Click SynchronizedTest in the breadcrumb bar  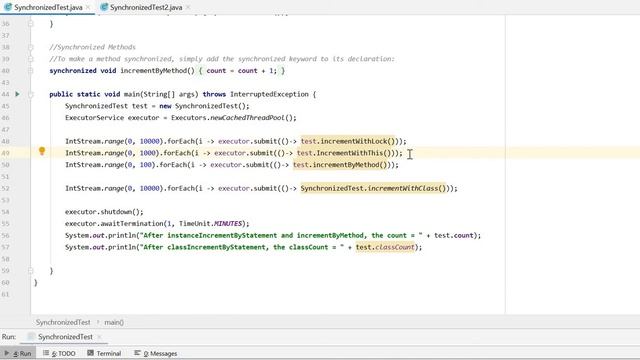tap(63, 322)
